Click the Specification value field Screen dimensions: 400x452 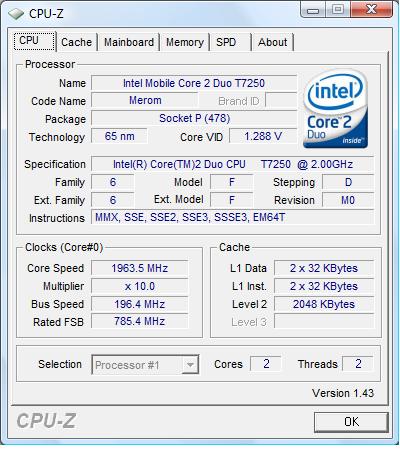pyautogui.click(x=233, y=164)
